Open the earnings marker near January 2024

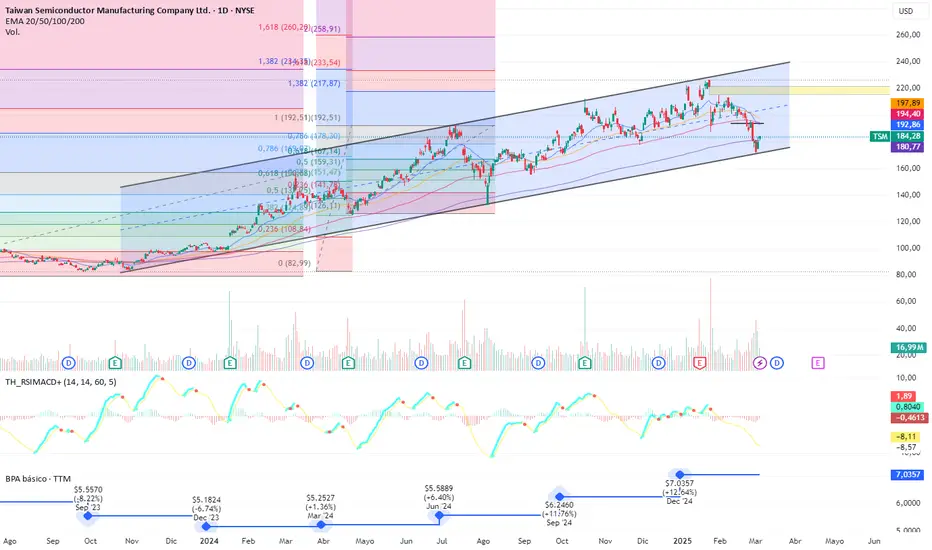pyautogui.click(x=230, y=363)
